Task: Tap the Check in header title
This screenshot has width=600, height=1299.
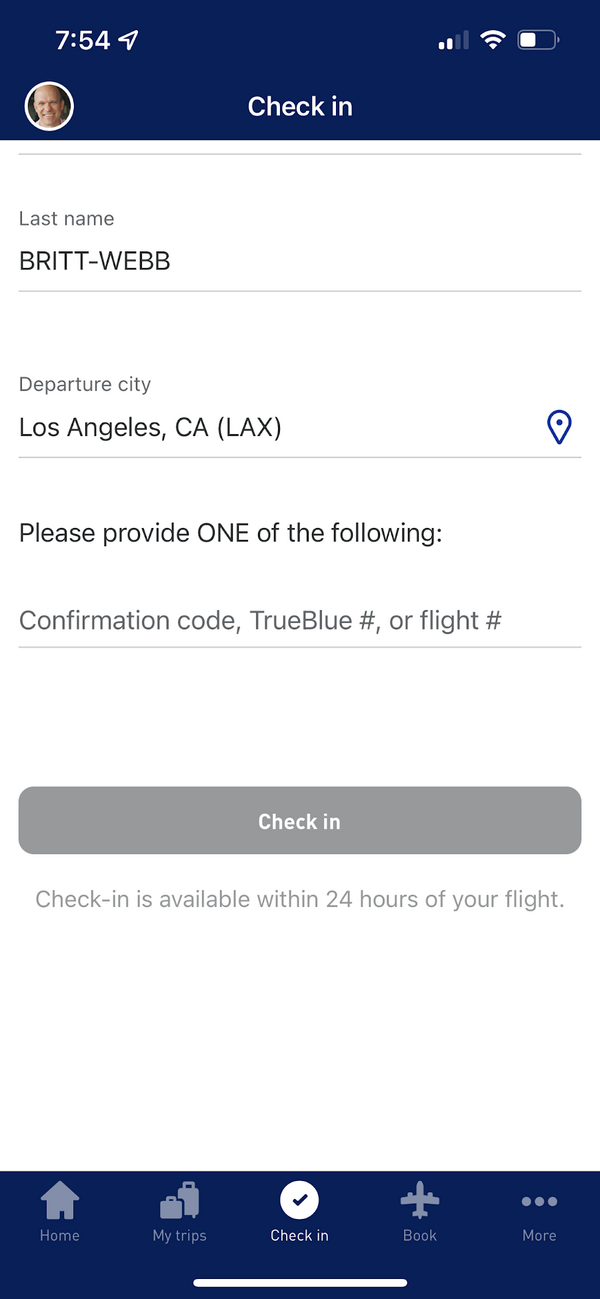Action: pos(300,107)
